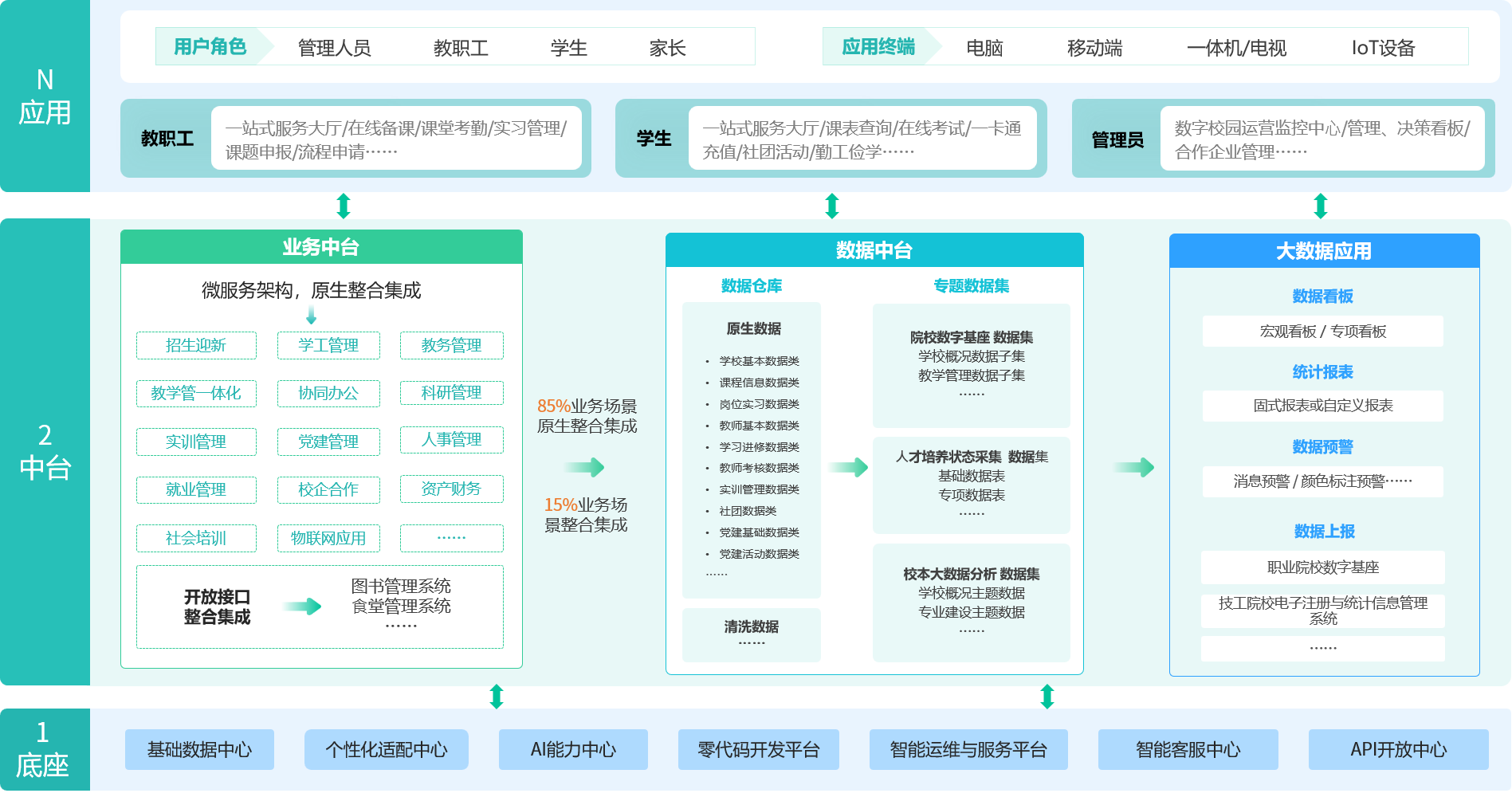
Task: Click the 宏观看板 / 专项看板 panel
Action: click(1322, 331)
